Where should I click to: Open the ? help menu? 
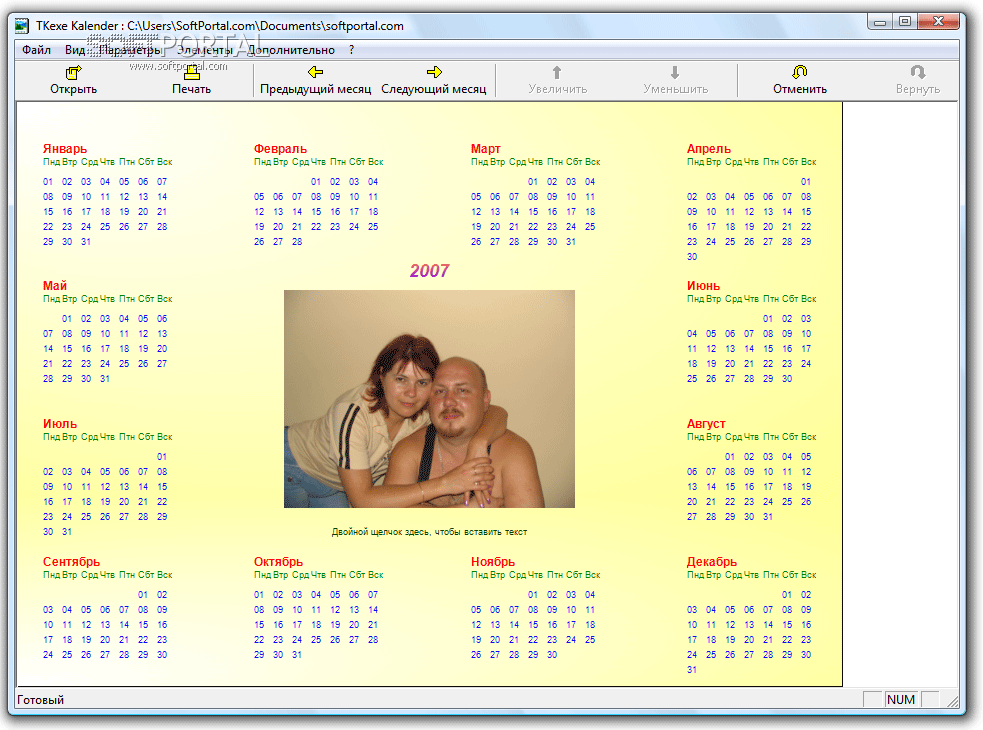pos(351,50)
